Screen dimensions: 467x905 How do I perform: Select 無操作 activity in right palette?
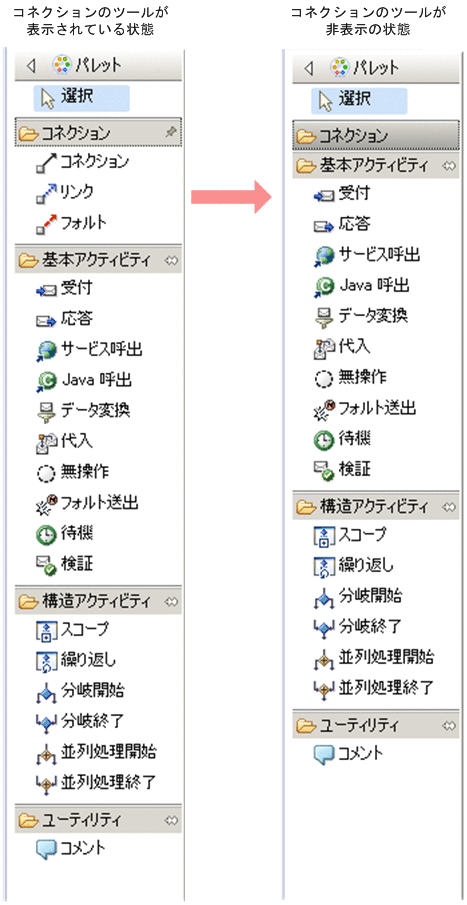[x=349, y=377]
